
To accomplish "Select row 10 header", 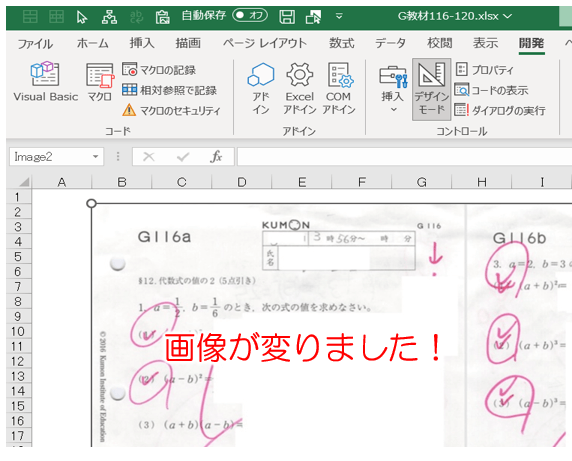I will click(17, 332).
